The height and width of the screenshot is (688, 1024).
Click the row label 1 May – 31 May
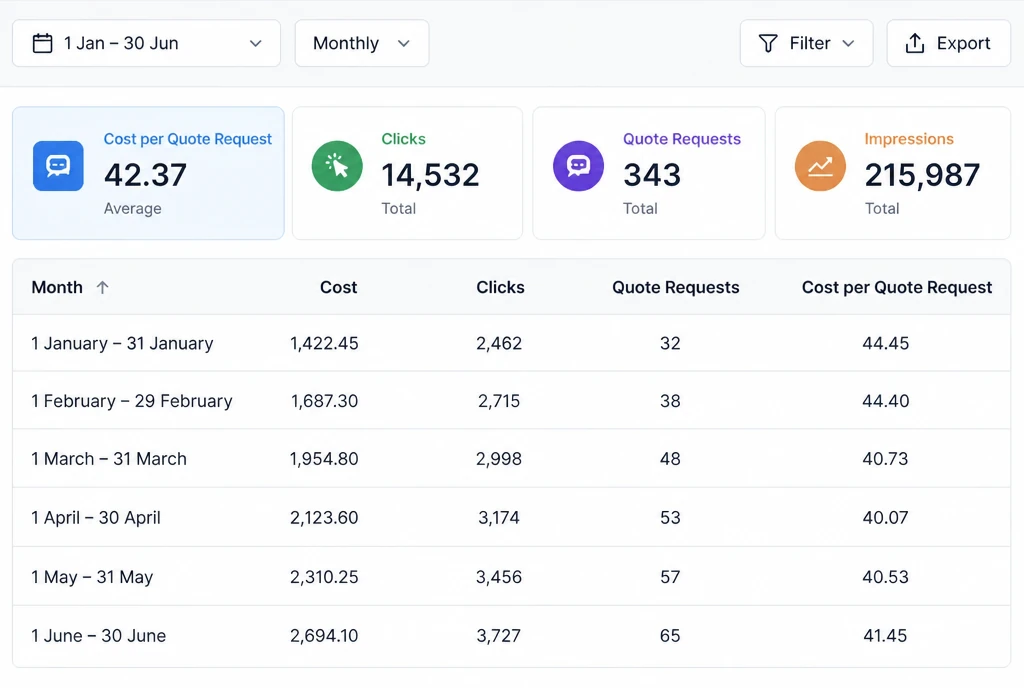(92, 577)
